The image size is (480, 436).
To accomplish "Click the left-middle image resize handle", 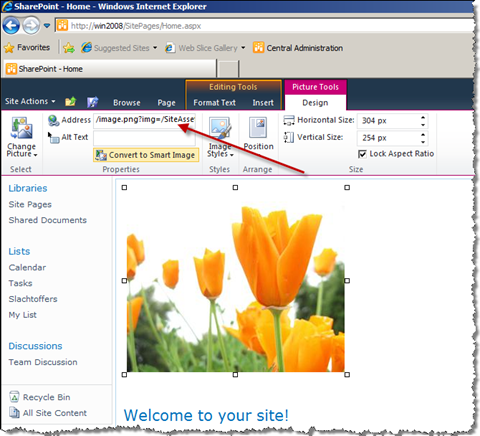I will point(124,281).
